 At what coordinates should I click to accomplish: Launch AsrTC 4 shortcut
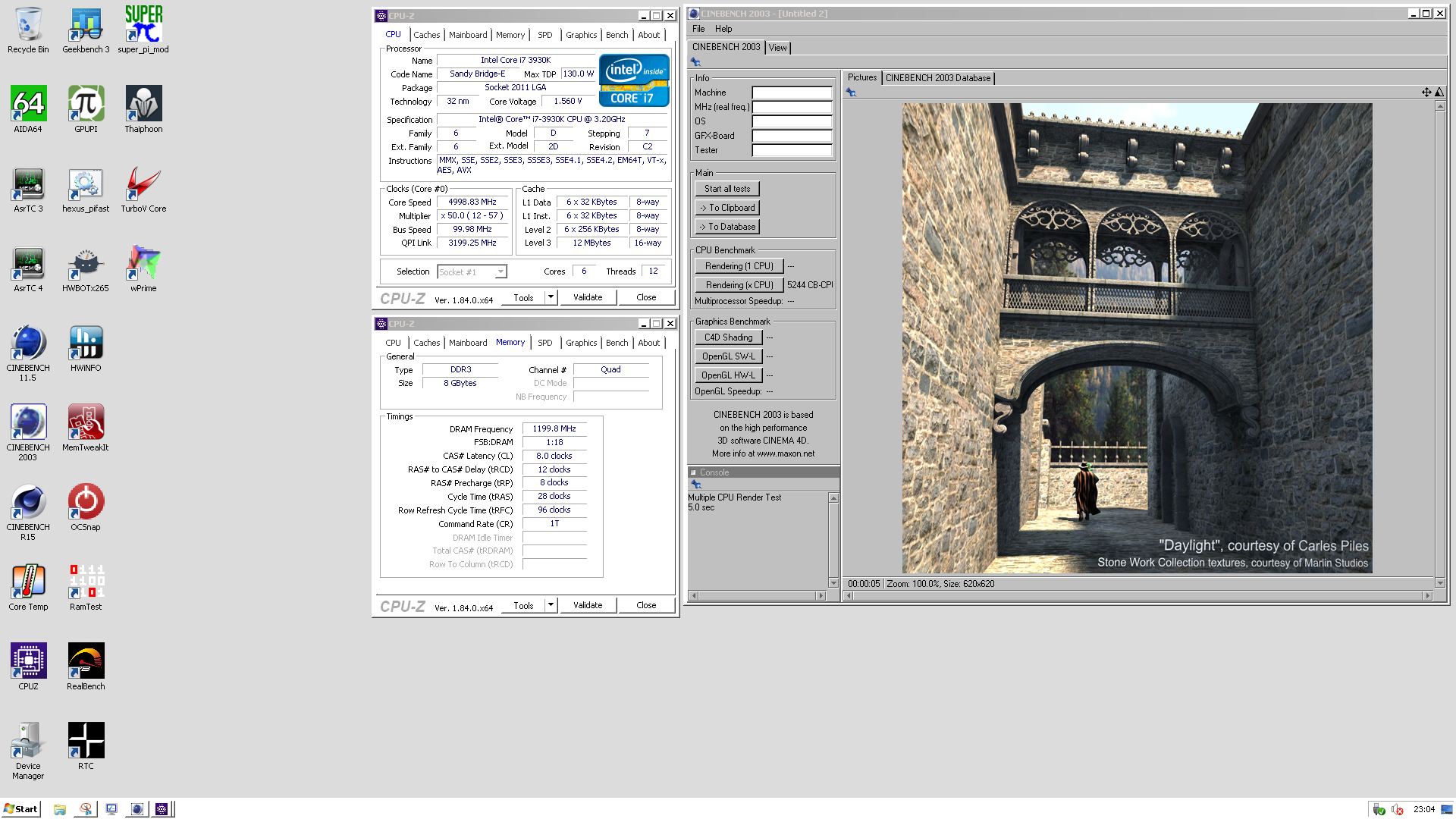click(28, 269)
